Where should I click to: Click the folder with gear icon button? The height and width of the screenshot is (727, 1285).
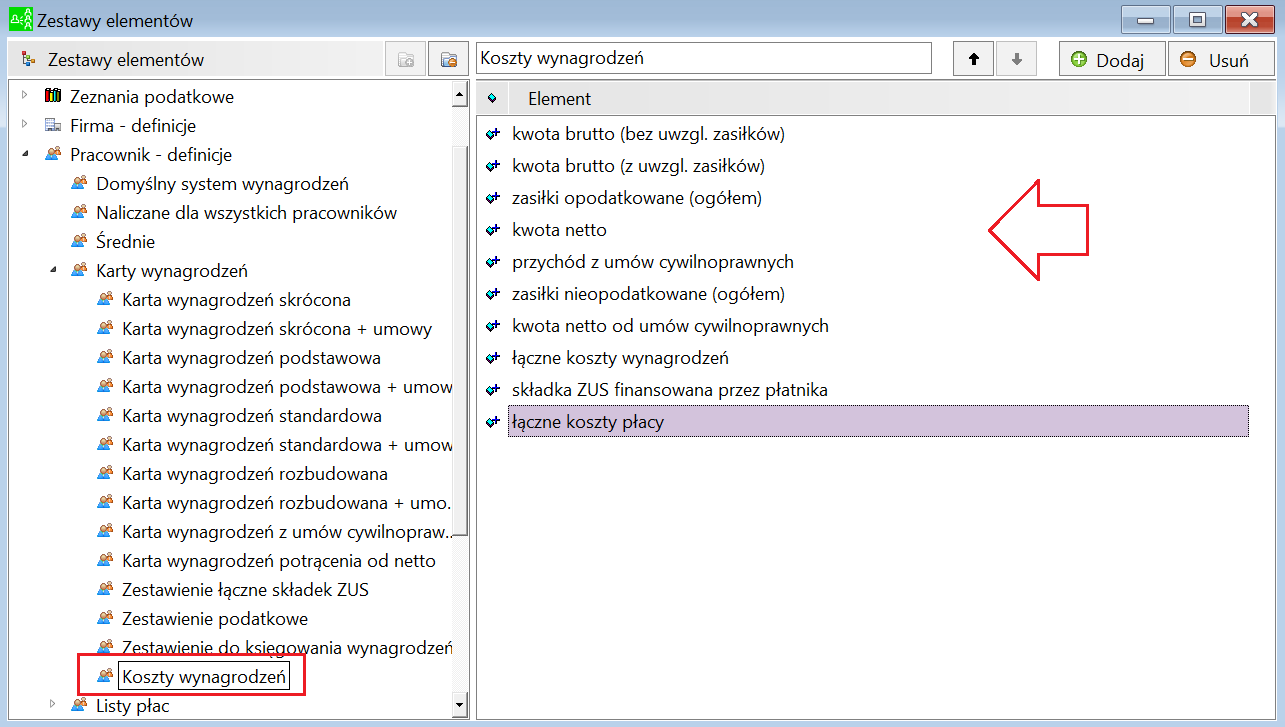tap(449, 59)
